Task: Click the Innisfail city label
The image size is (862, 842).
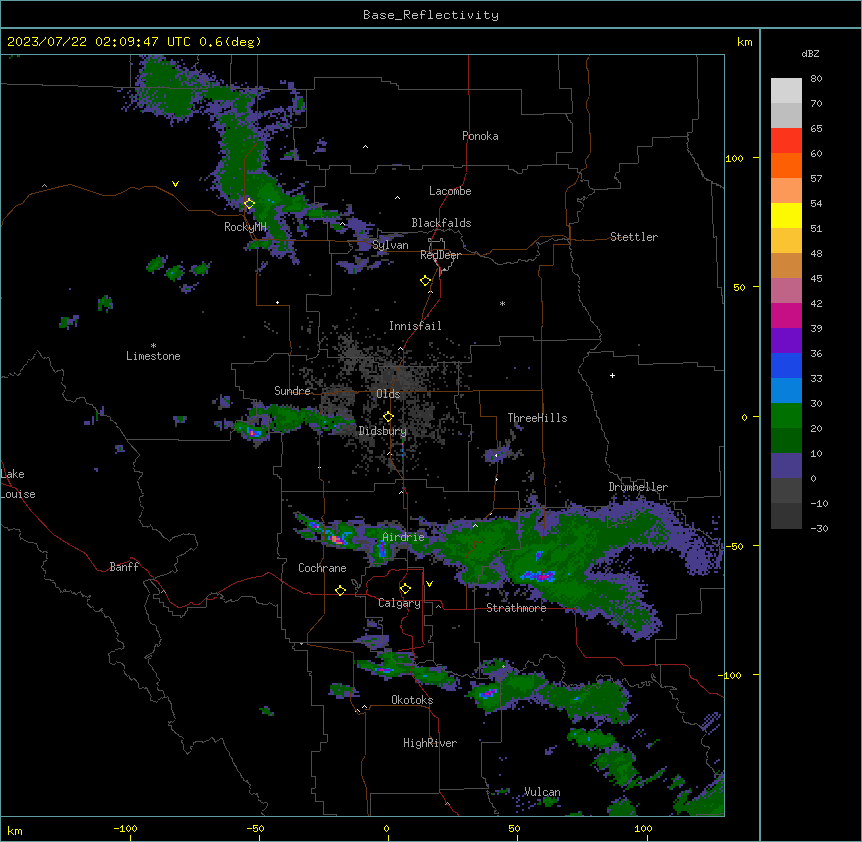Action: pos(415,326)
